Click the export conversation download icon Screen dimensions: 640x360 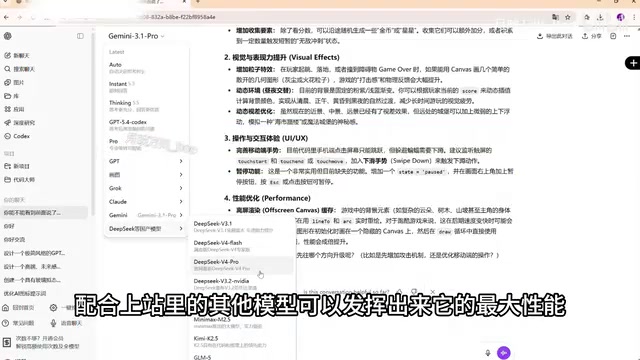click(540, 36)
